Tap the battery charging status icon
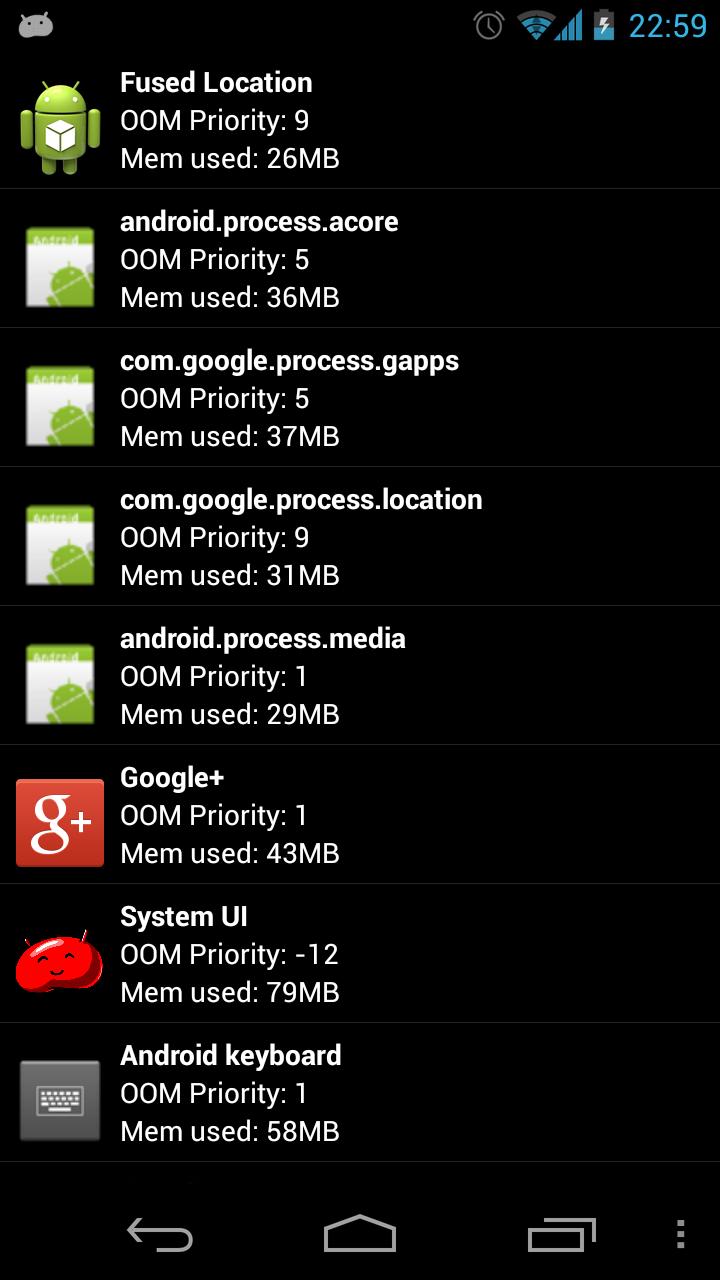The width and height of the screenshot is (720, 1280). (603, 25)
